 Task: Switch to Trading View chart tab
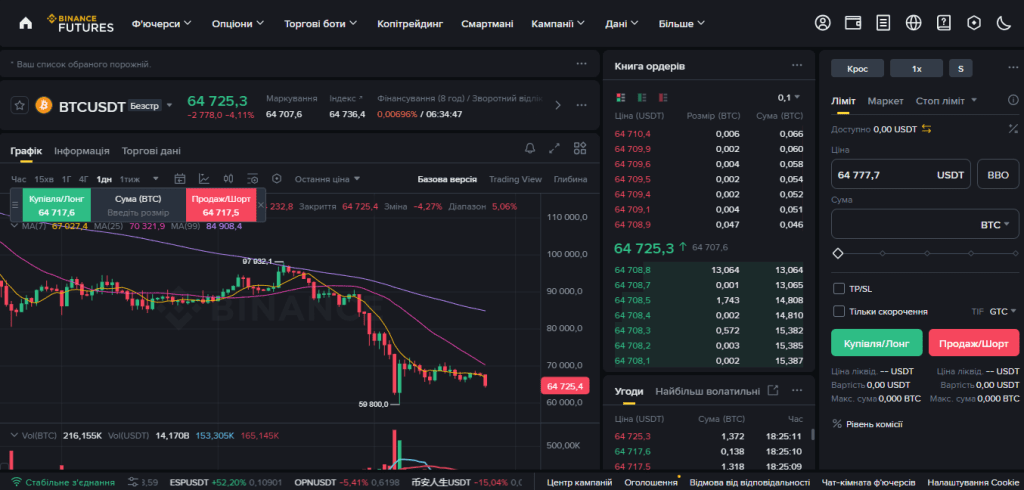[x=515, y=179]
